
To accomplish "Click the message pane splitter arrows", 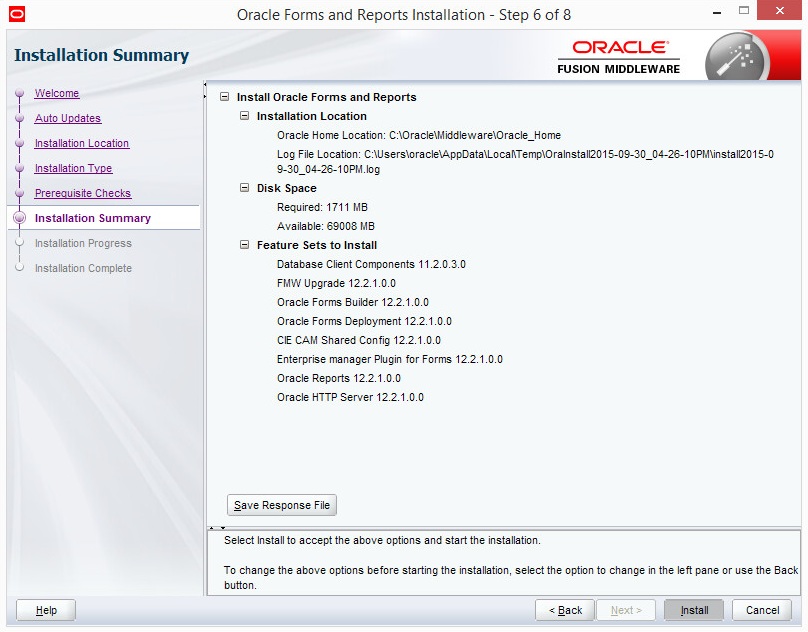I will (217, 528).
